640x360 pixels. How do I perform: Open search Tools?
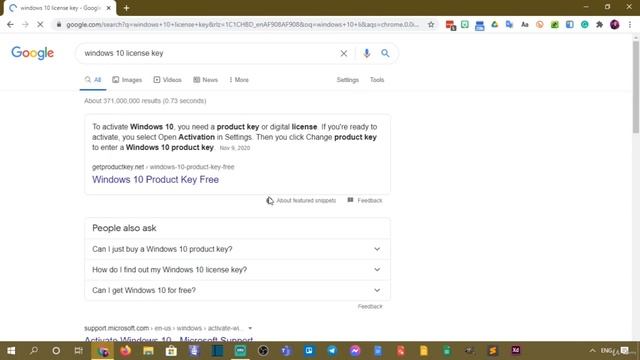[377, 80]
